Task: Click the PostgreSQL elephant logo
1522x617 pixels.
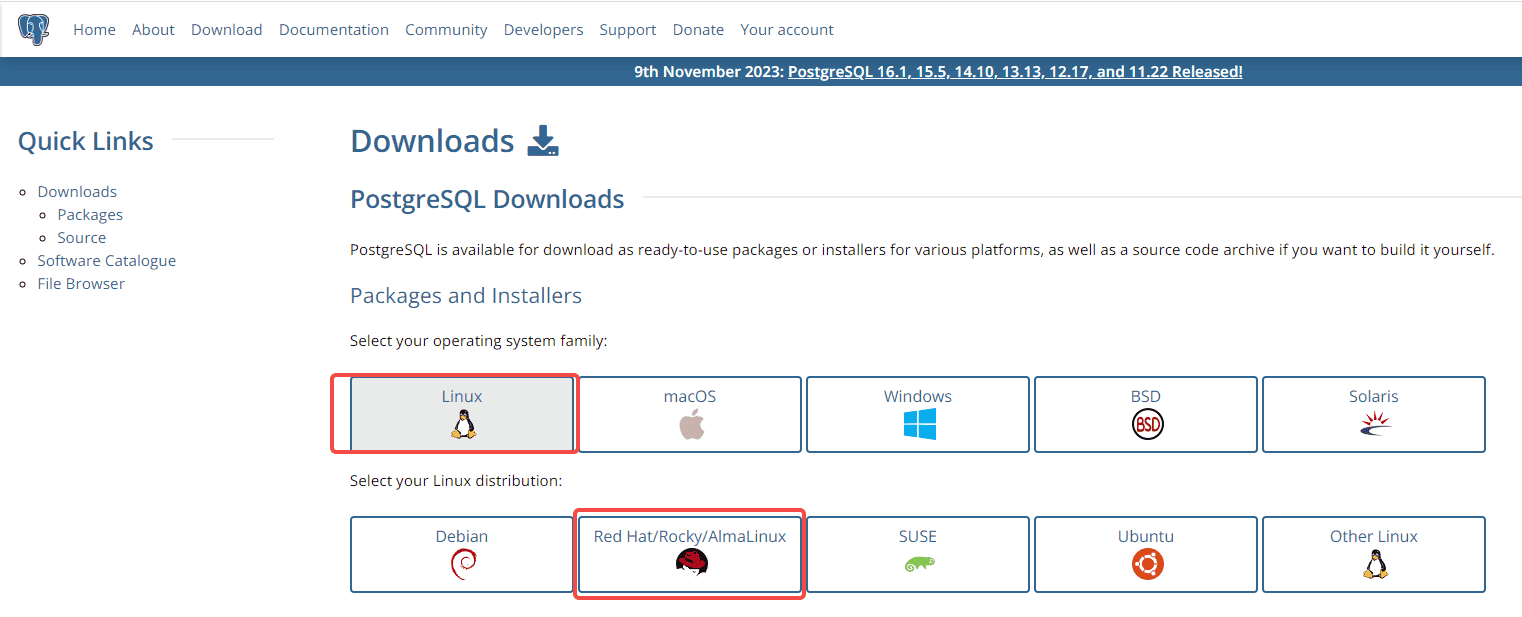Action: [34, 28]
